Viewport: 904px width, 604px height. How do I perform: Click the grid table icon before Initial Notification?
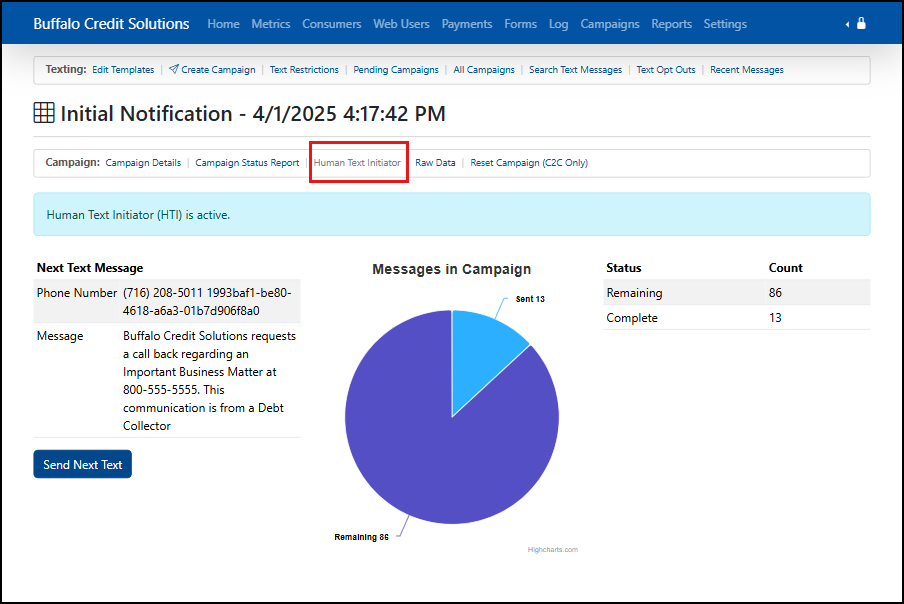point(44,112)
